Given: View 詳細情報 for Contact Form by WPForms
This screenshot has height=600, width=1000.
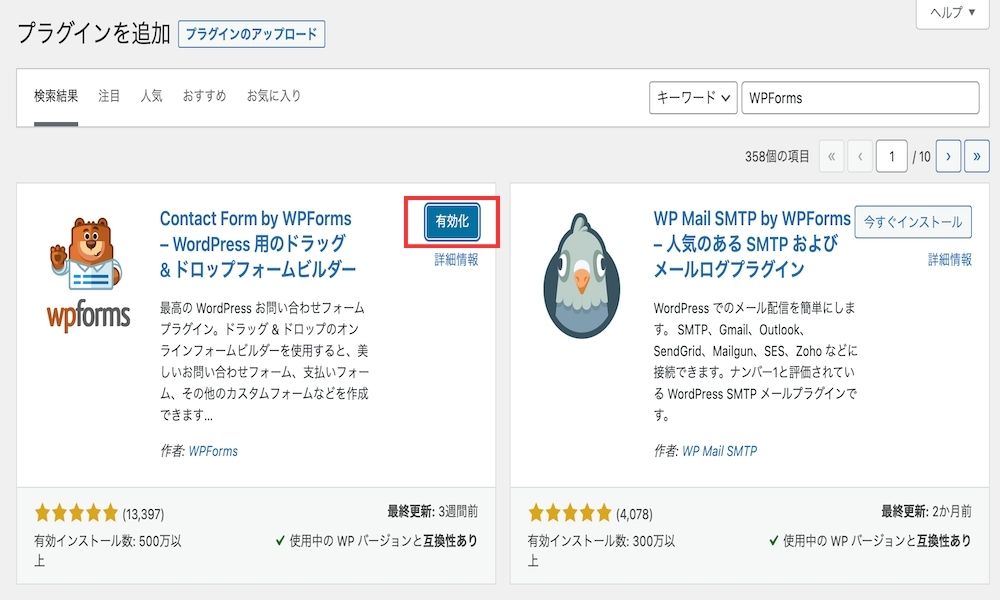Looking at the screenshot, I should 456,260.
